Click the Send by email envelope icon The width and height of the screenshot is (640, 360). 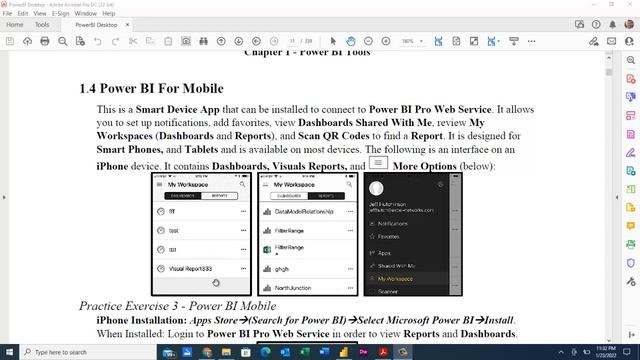611,41
